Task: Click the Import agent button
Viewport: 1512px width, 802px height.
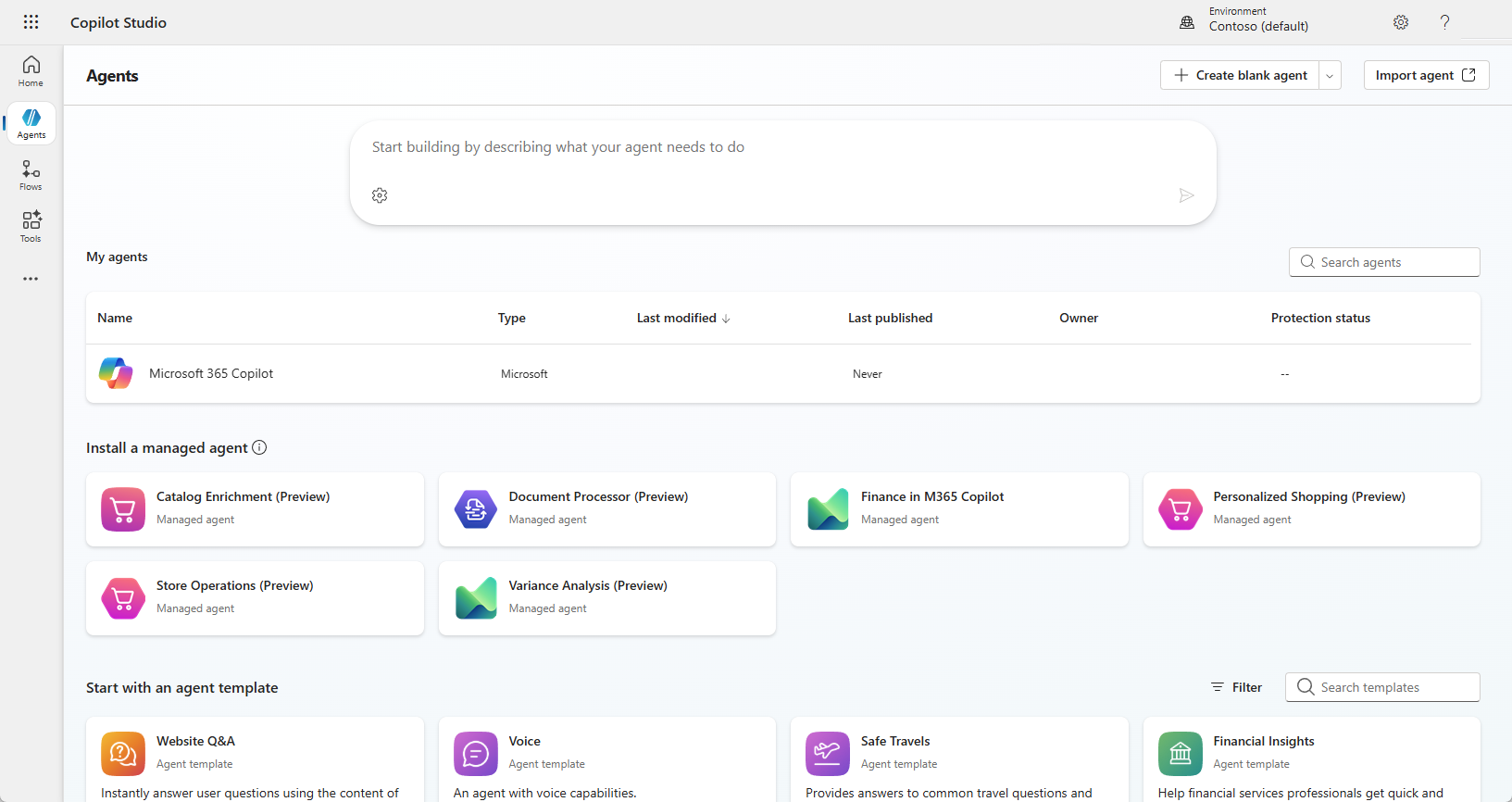Action: coord(1425,76)
